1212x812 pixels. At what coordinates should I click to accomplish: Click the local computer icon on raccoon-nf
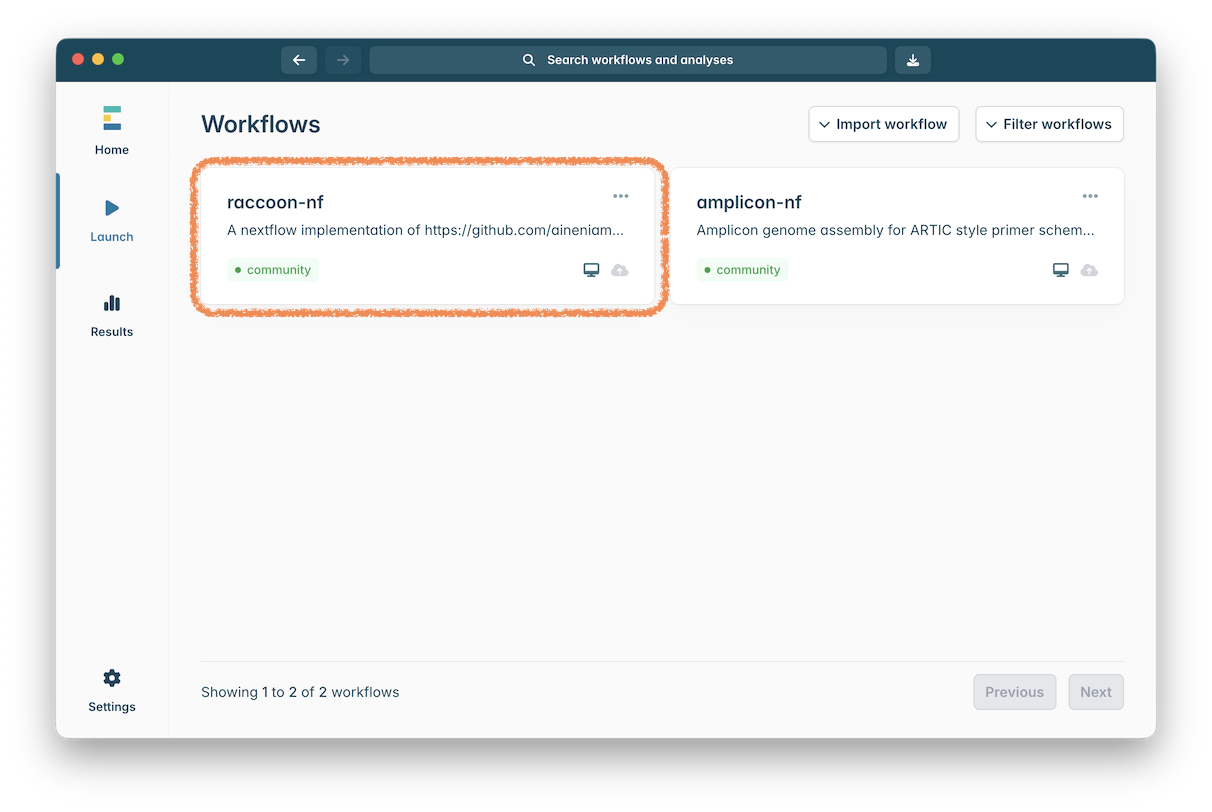(x=591, y=270)
